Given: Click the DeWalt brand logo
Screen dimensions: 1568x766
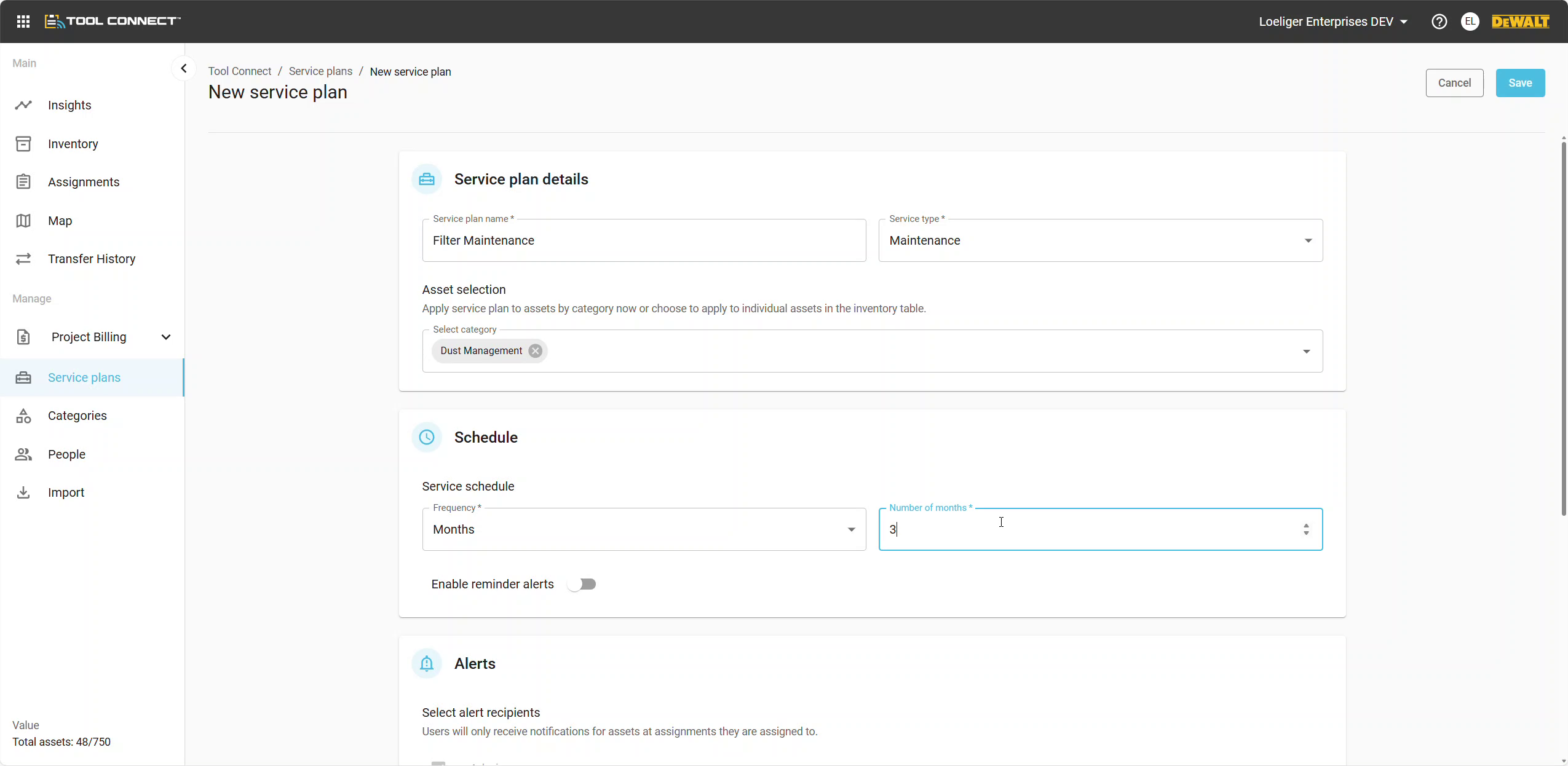Looking at the screenshot, I should pyautogui.click(x=1520, y=22).
